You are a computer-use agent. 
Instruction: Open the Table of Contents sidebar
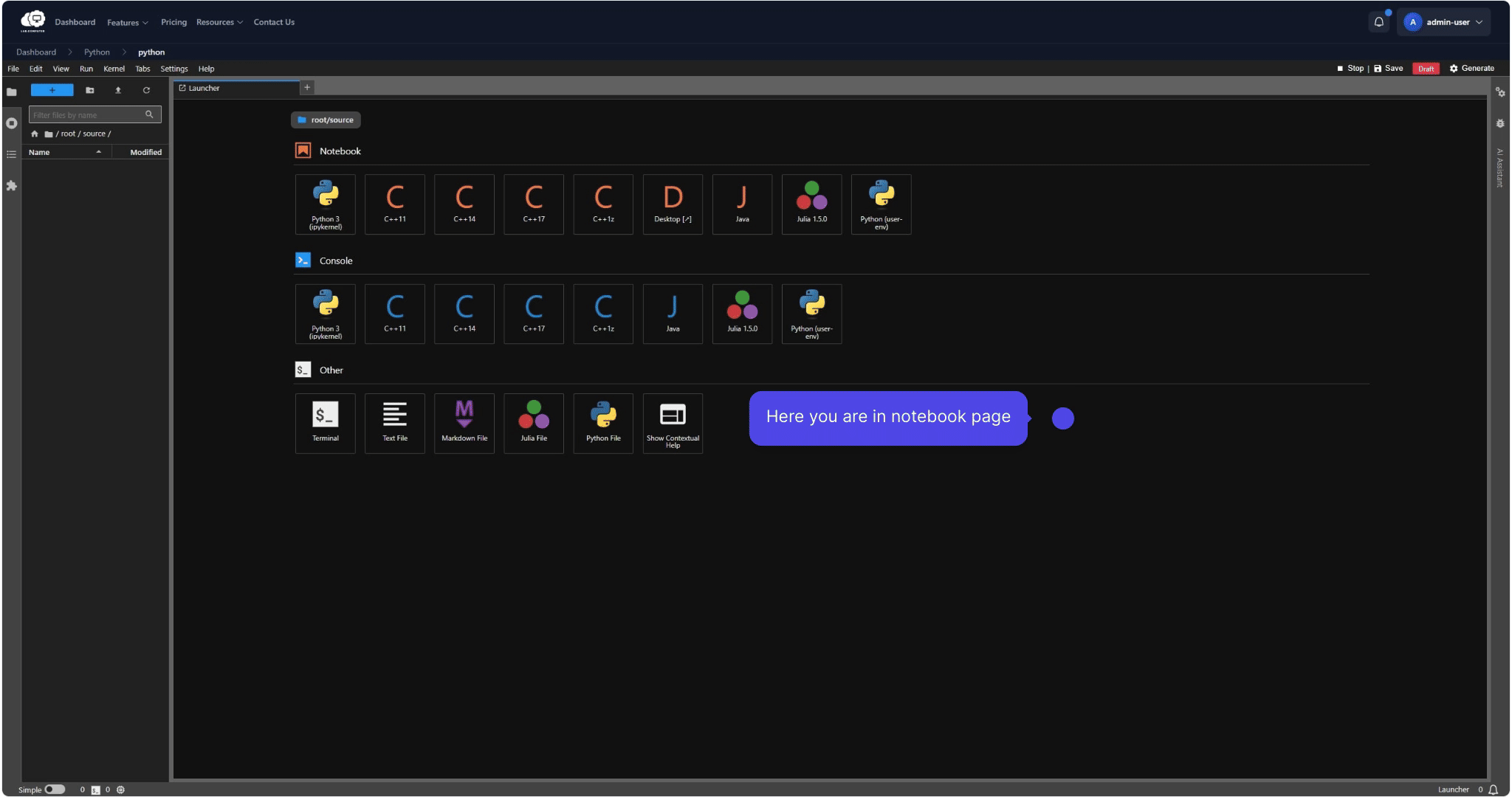click(11, 154)
